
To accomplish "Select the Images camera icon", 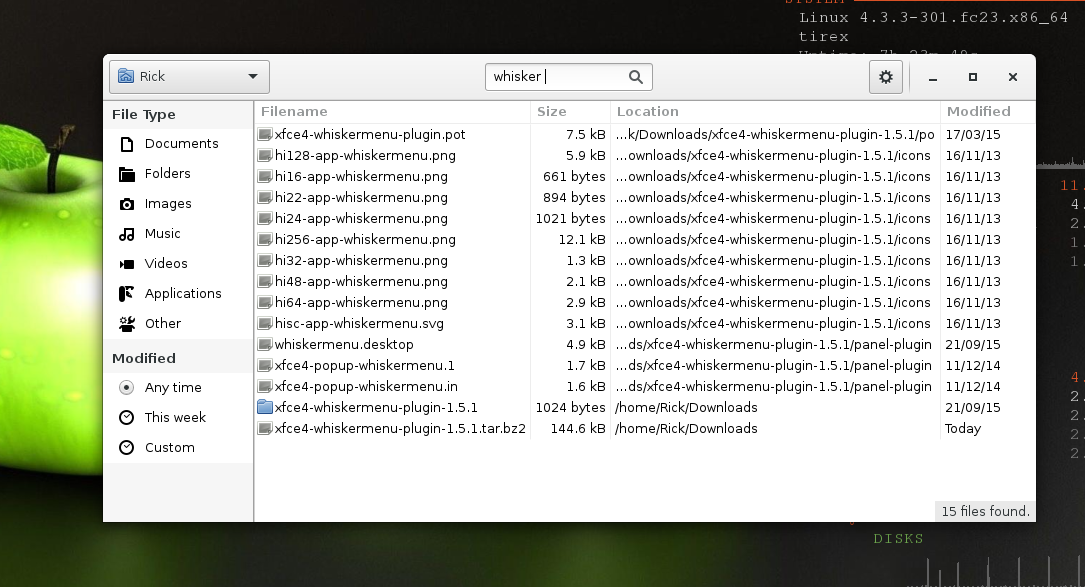I will tap(127, 204).
